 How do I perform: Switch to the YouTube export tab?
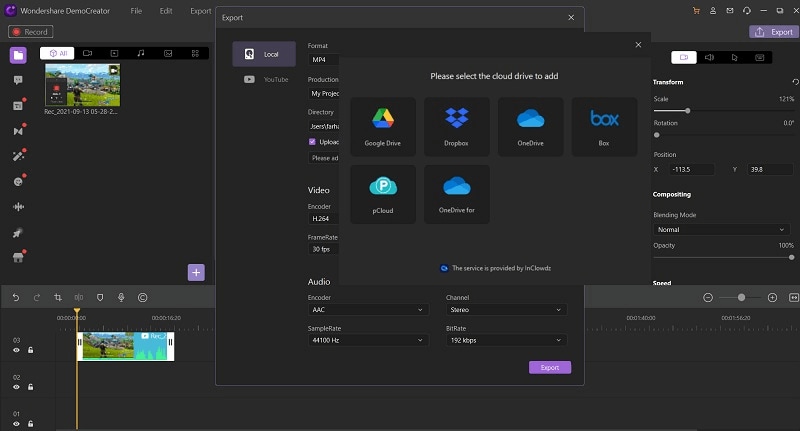[x=264, y=80]
